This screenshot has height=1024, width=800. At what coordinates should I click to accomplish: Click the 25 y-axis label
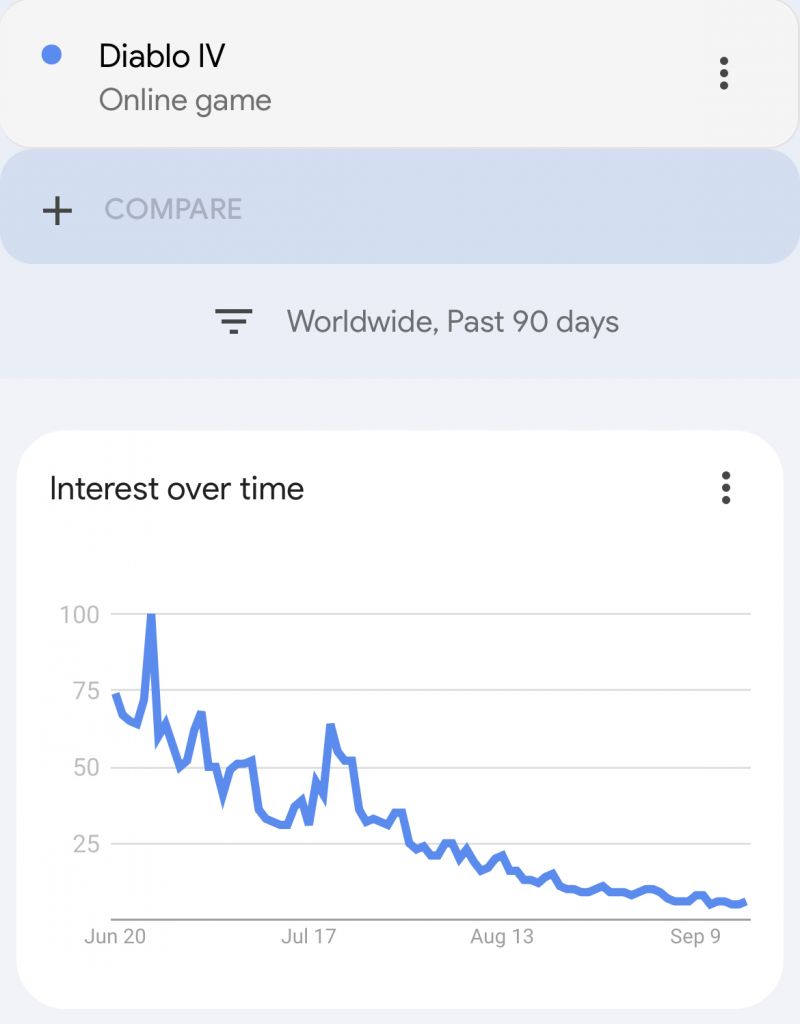coord(85,844)
